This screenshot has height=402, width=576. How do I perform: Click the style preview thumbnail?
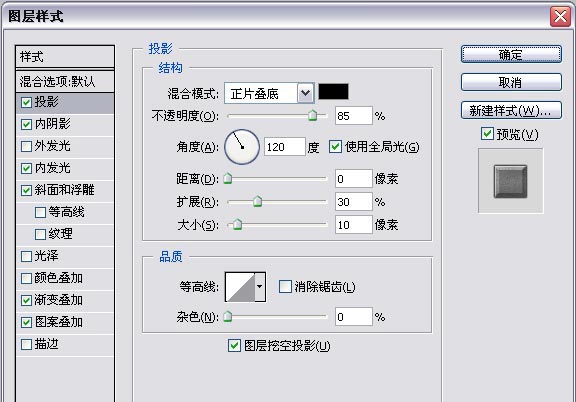[510, 181]
